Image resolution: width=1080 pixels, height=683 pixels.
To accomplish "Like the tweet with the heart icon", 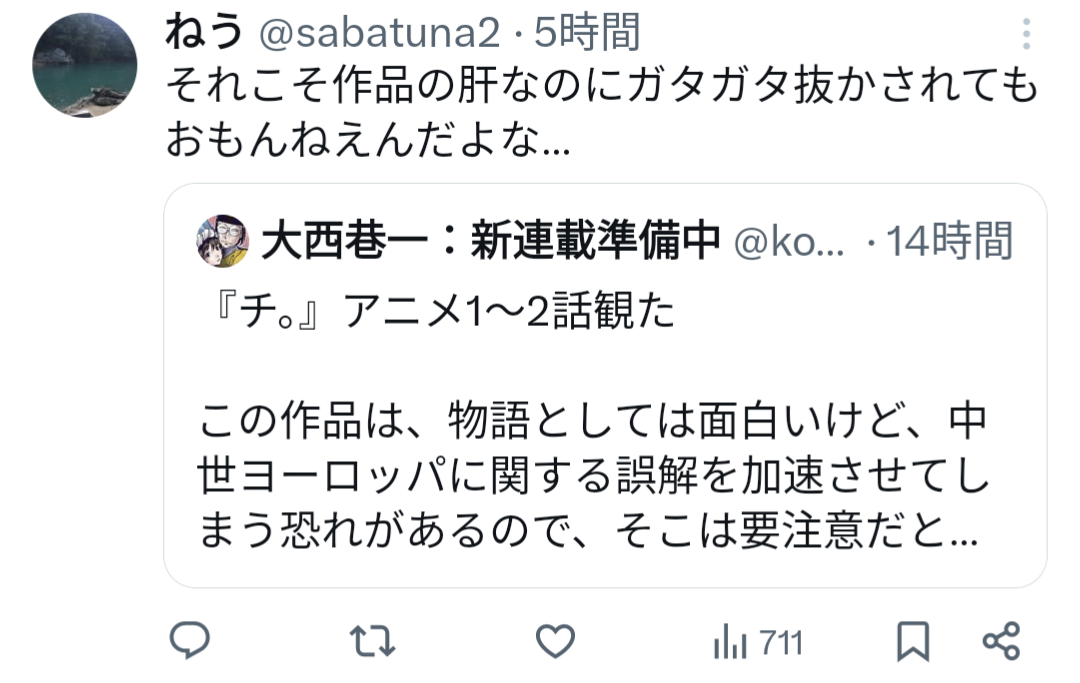I will pyautogui.click(x=556, y=641).
